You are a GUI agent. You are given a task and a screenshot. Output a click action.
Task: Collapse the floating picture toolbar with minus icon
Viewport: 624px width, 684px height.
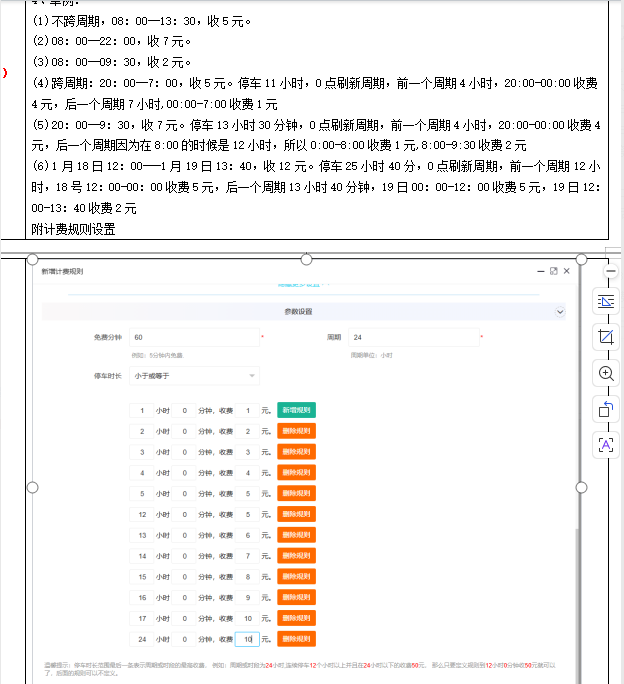click(x=611, y=271)
